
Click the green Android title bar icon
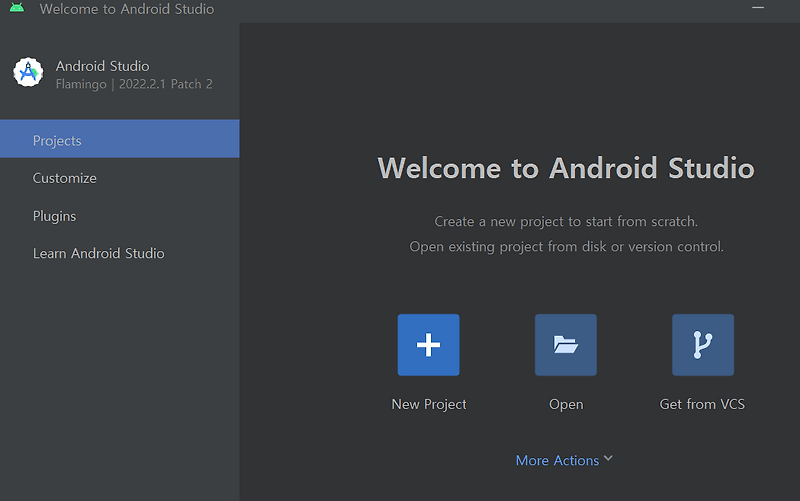[17, 8]
